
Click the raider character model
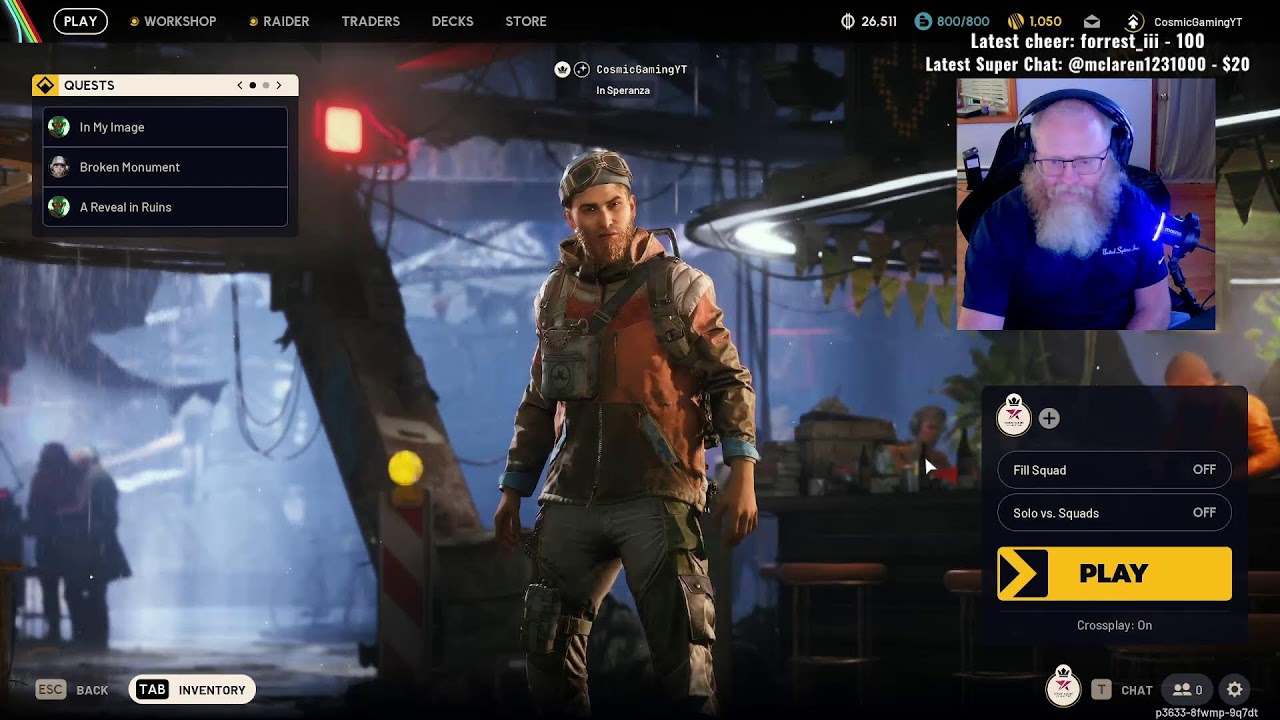pyautogui.click(x=630, y=430)
